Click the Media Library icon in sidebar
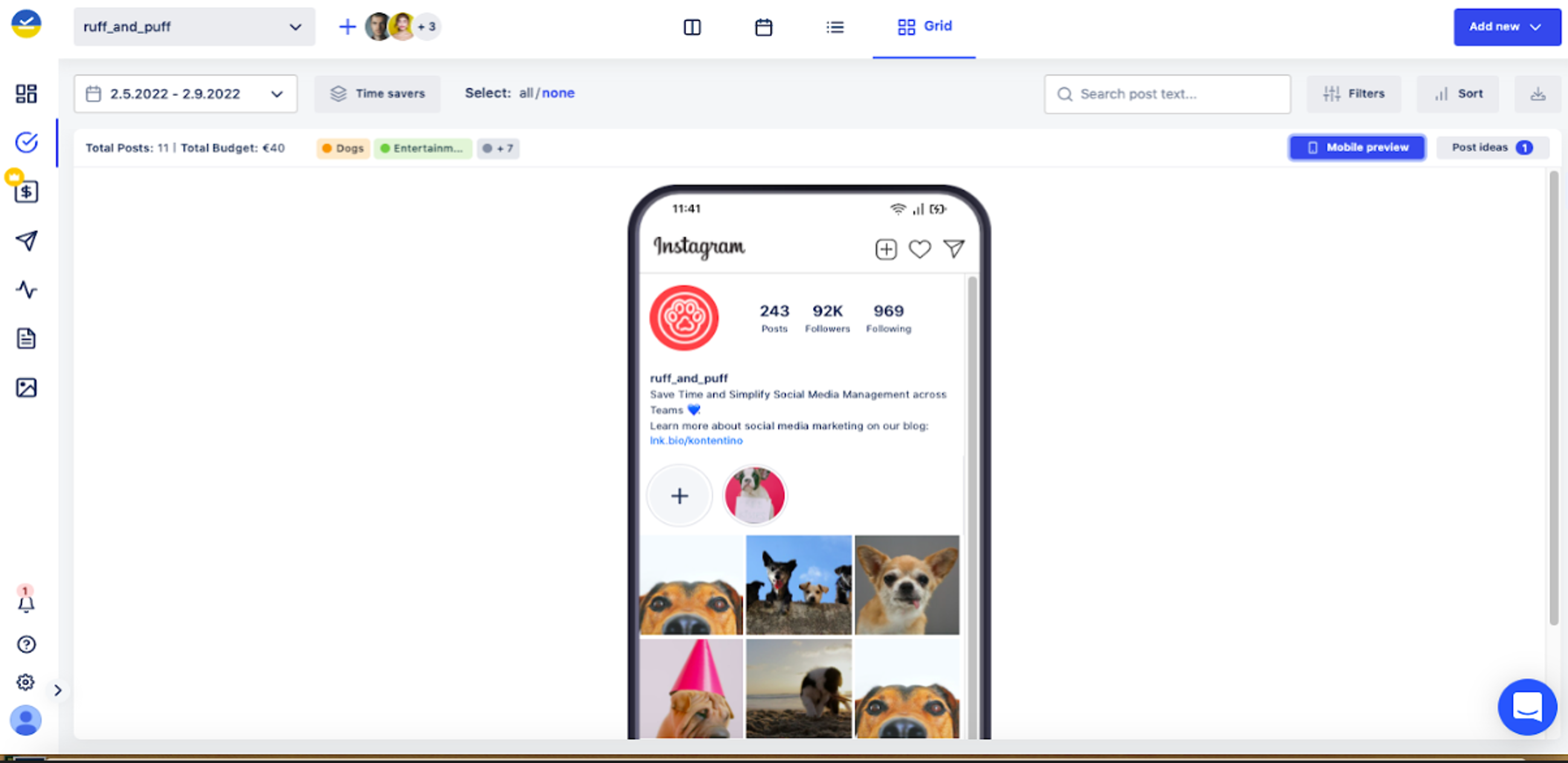This screenshot has height=763, width=1568. click(x=26, y=388)
